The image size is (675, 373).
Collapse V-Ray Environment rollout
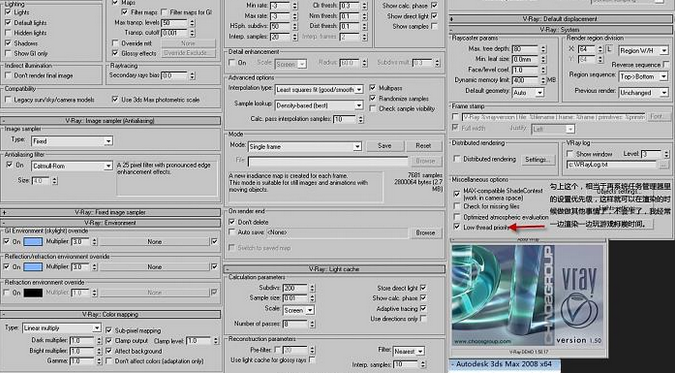(x=111, y=223)
